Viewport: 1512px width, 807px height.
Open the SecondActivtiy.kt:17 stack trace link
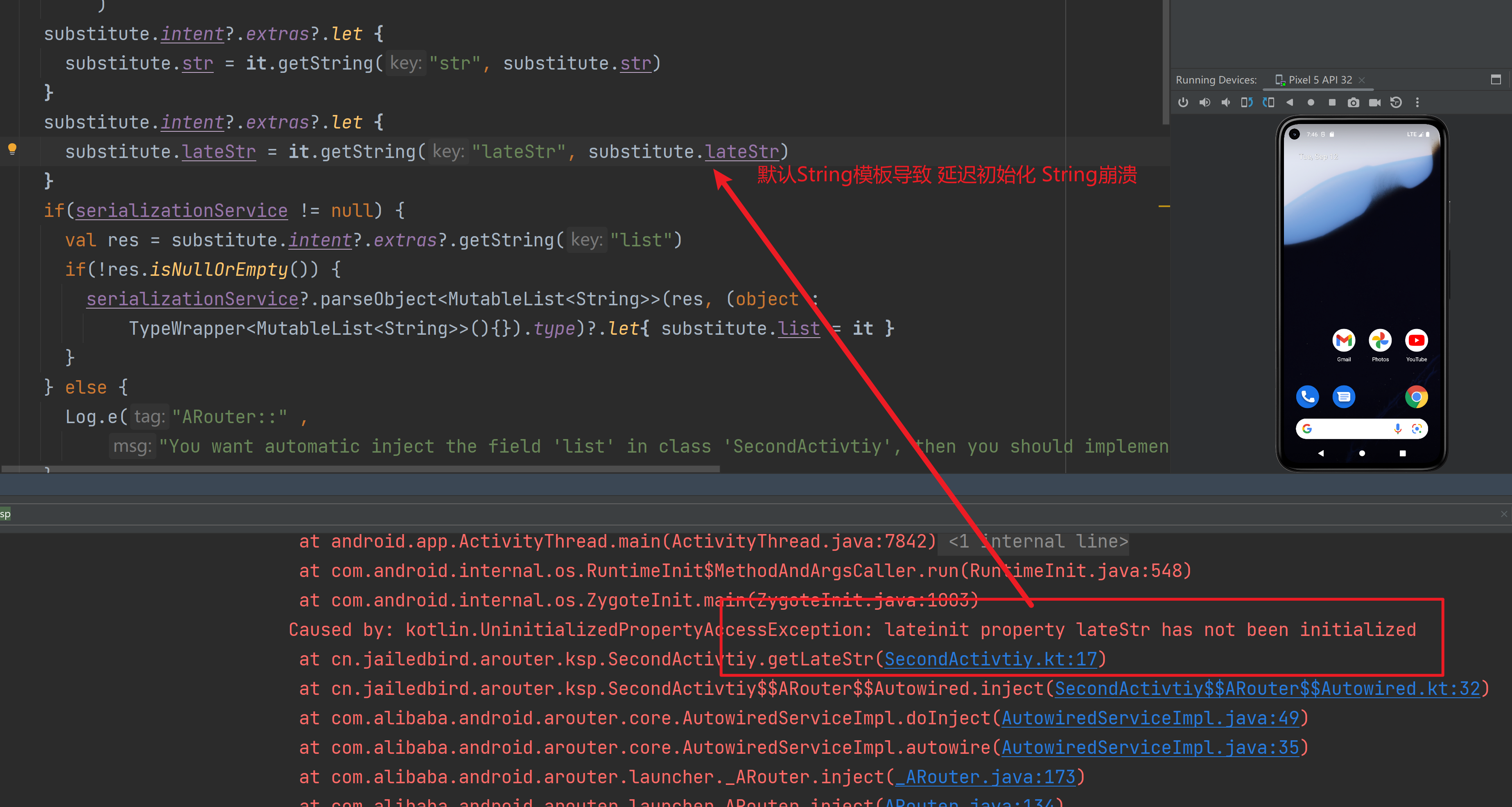(x=990, y=659)
